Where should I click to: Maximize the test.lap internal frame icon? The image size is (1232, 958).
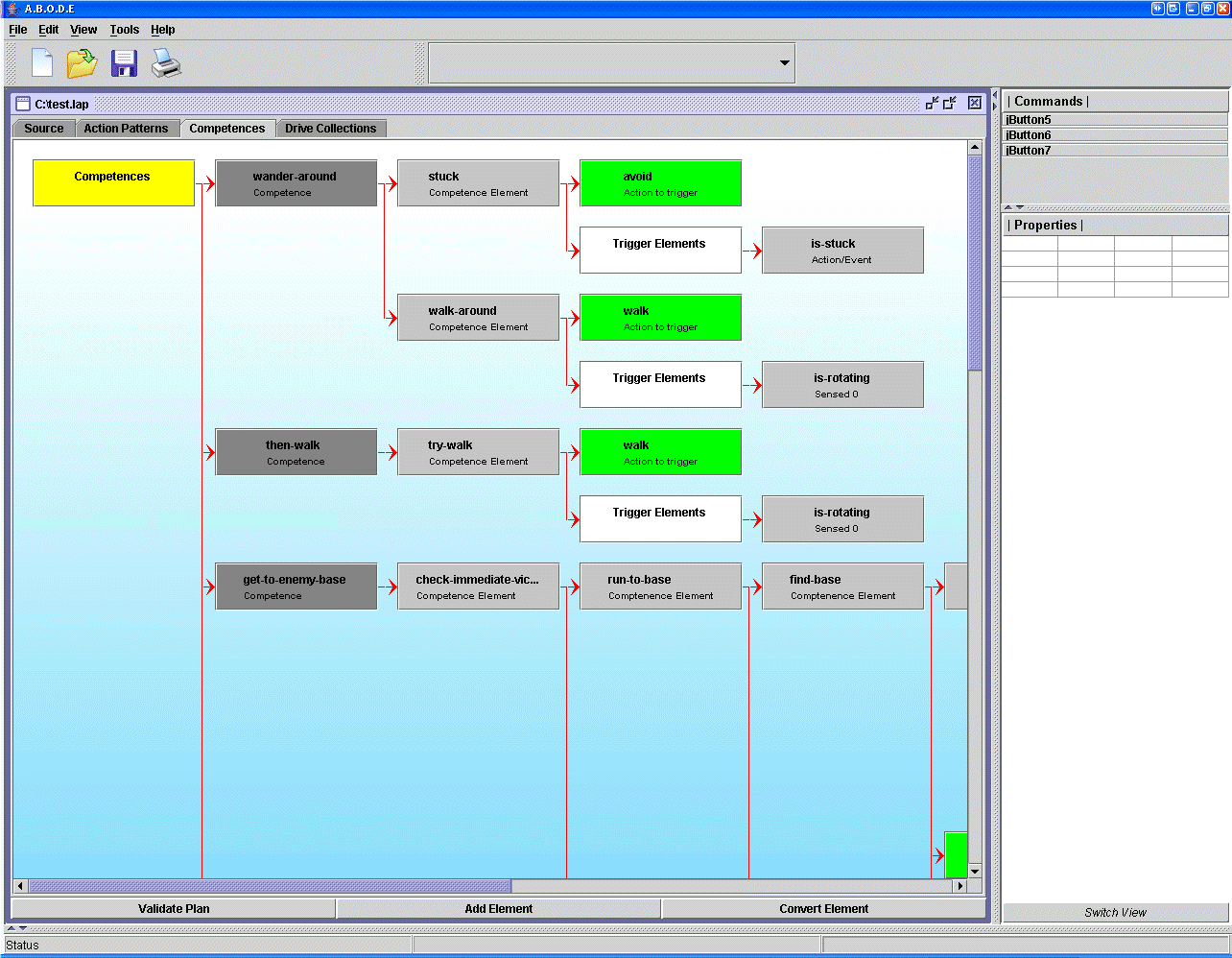point(950,104)
